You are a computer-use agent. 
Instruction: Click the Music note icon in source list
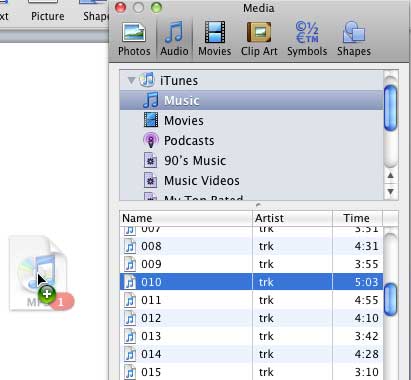[x=151, y=100]
